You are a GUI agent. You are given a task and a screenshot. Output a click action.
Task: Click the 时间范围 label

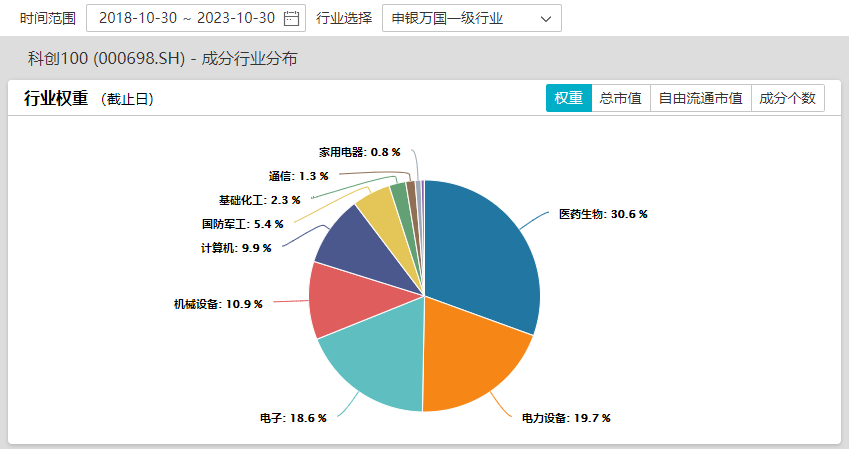48,18
